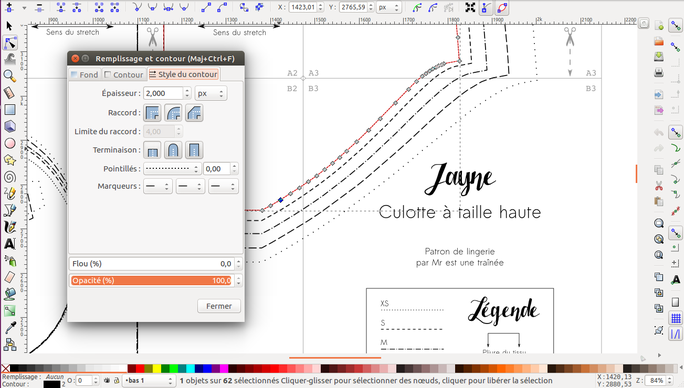Select the Pencil freehand tool

click(x=9, y=193)
